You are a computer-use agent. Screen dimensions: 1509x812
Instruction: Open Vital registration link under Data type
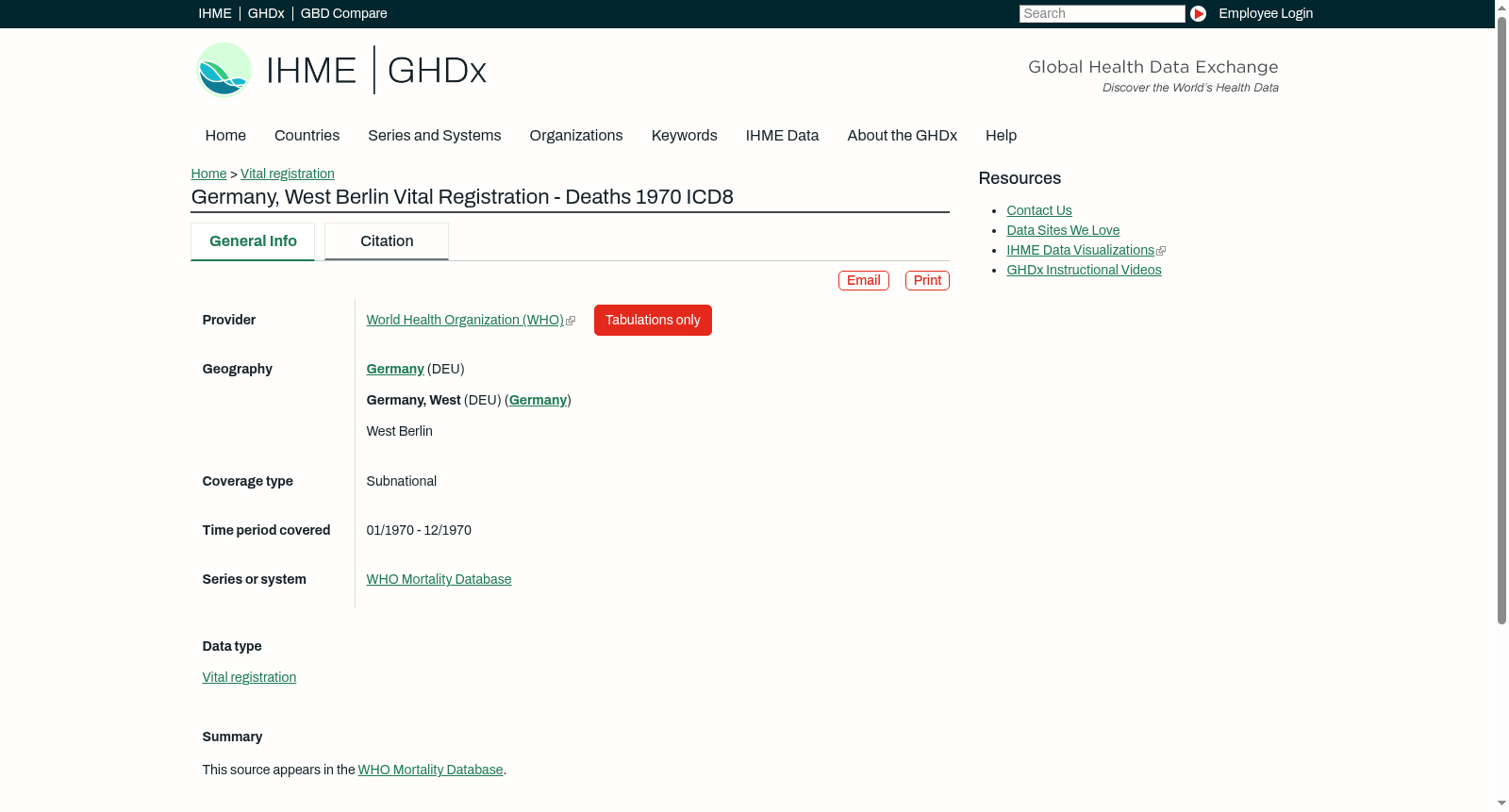pyautogui.click(x=249, y=678)
